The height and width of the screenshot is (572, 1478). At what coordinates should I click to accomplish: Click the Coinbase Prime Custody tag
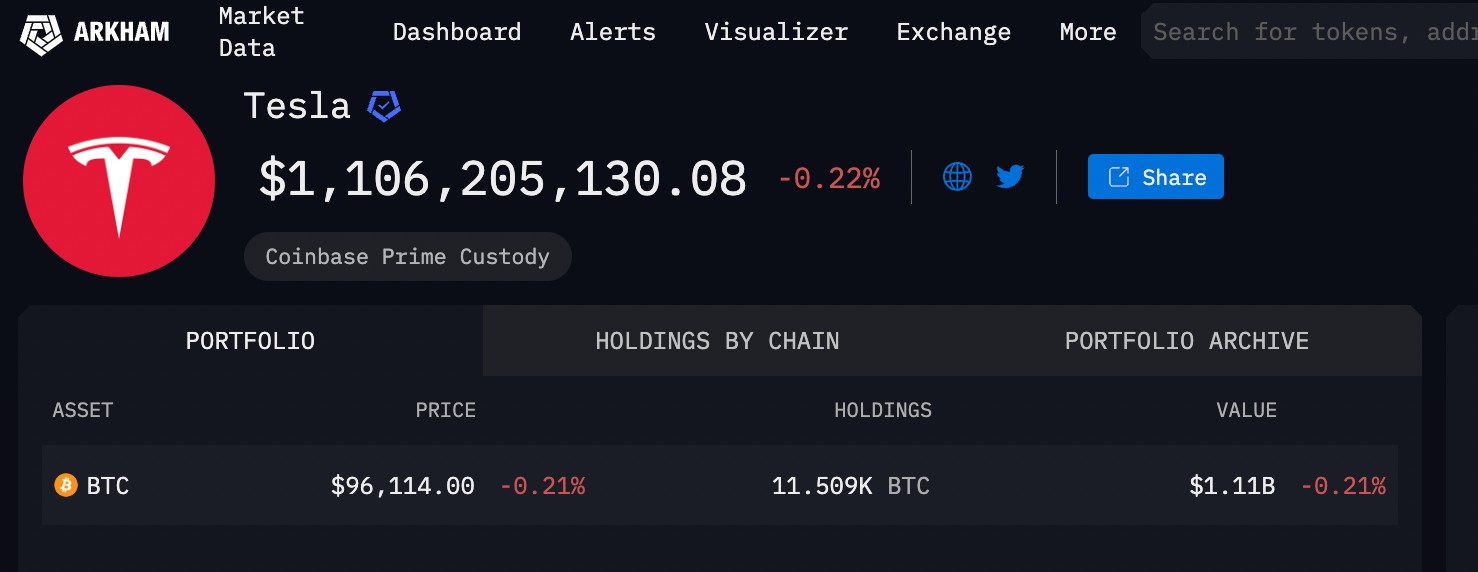408,257
